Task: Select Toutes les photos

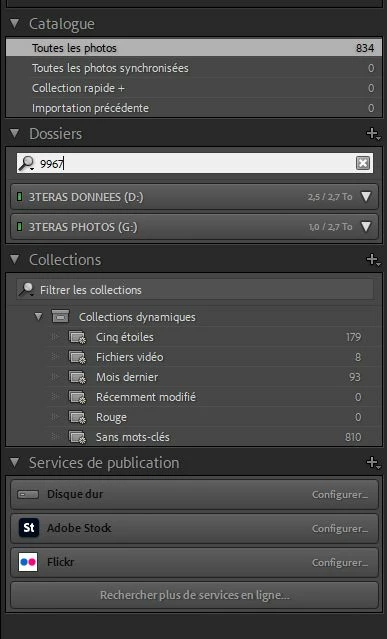Action: (194, 48)
